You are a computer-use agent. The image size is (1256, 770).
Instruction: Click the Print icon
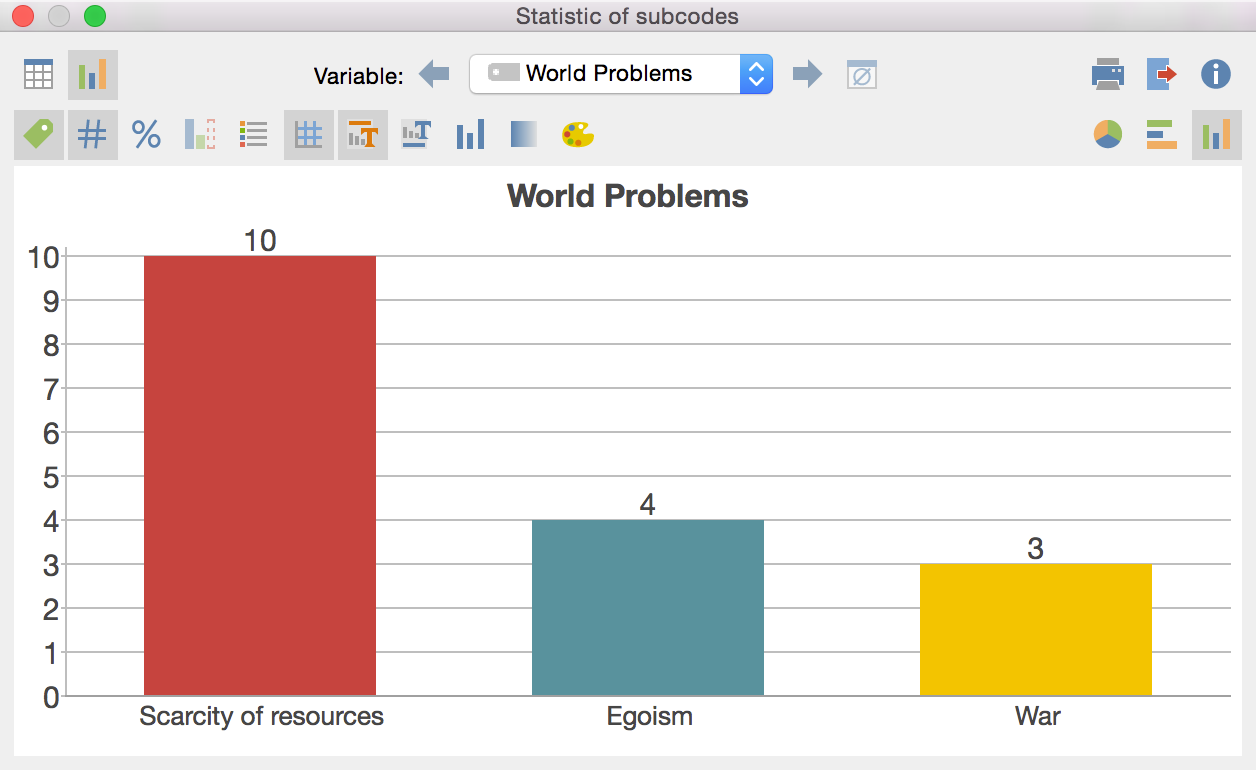coord(1108,75)
